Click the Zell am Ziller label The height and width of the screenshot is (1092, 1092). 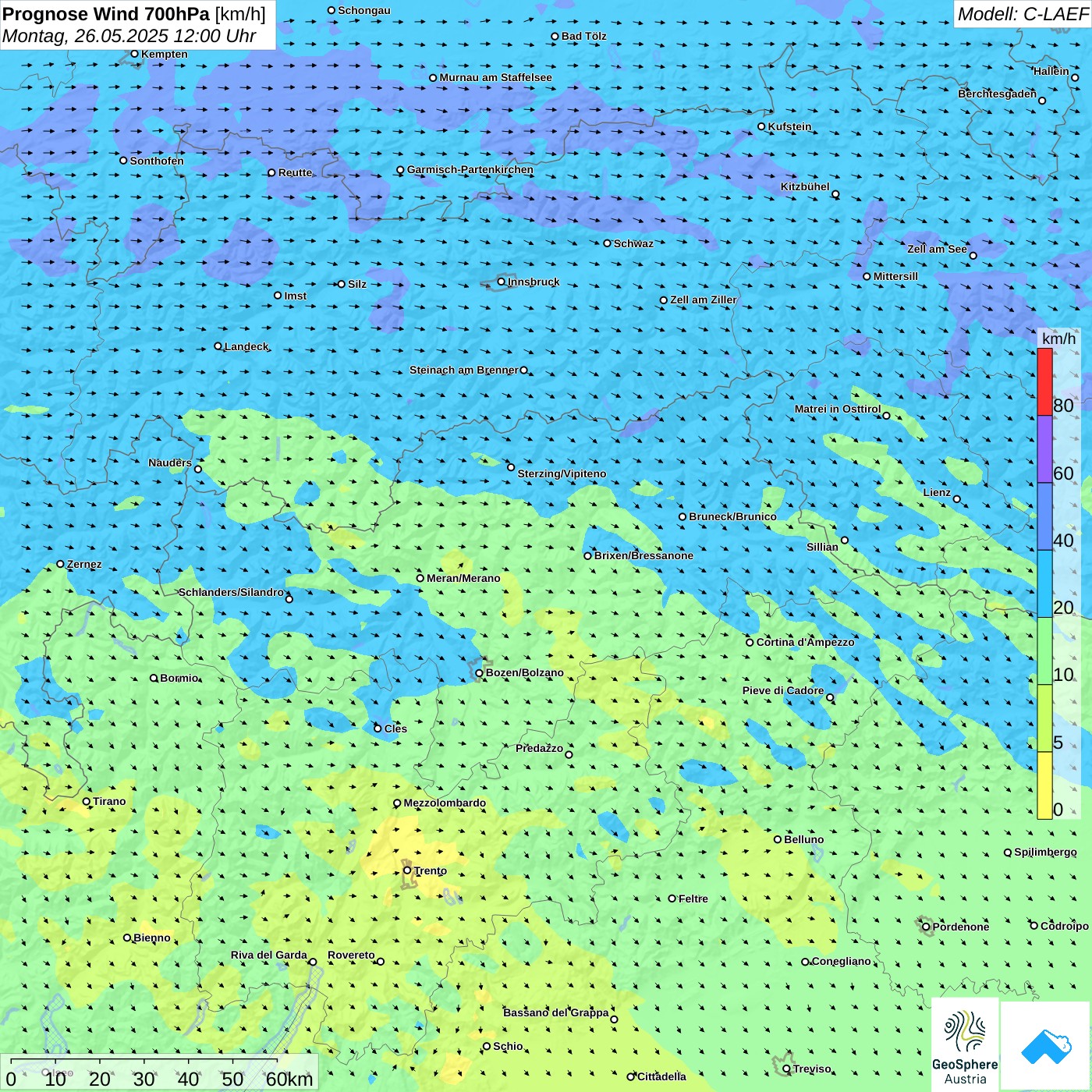[703, 300]
